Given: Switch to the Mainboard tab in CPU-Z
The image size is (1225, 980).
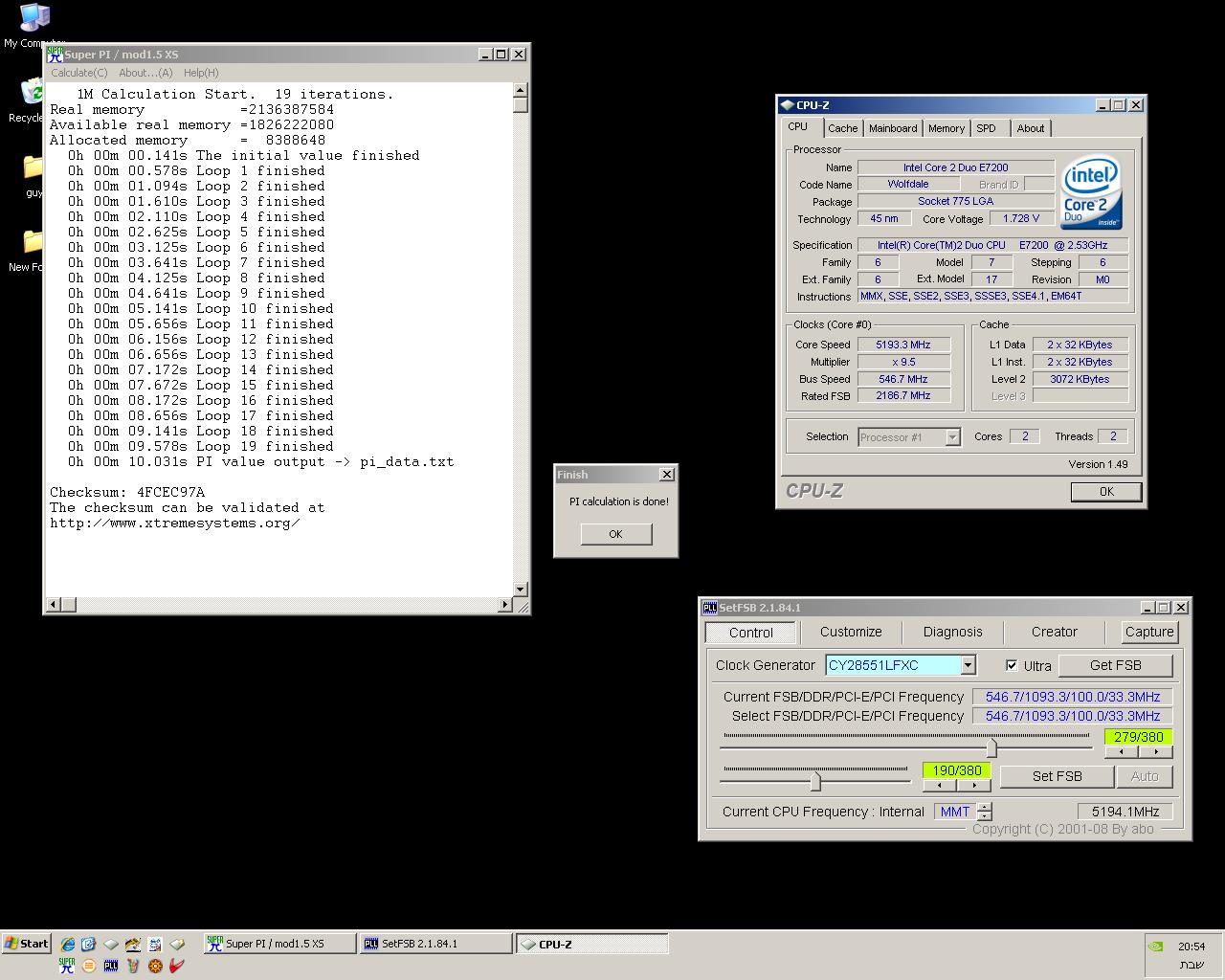Looking at the screenshot, I should (893, 128).
